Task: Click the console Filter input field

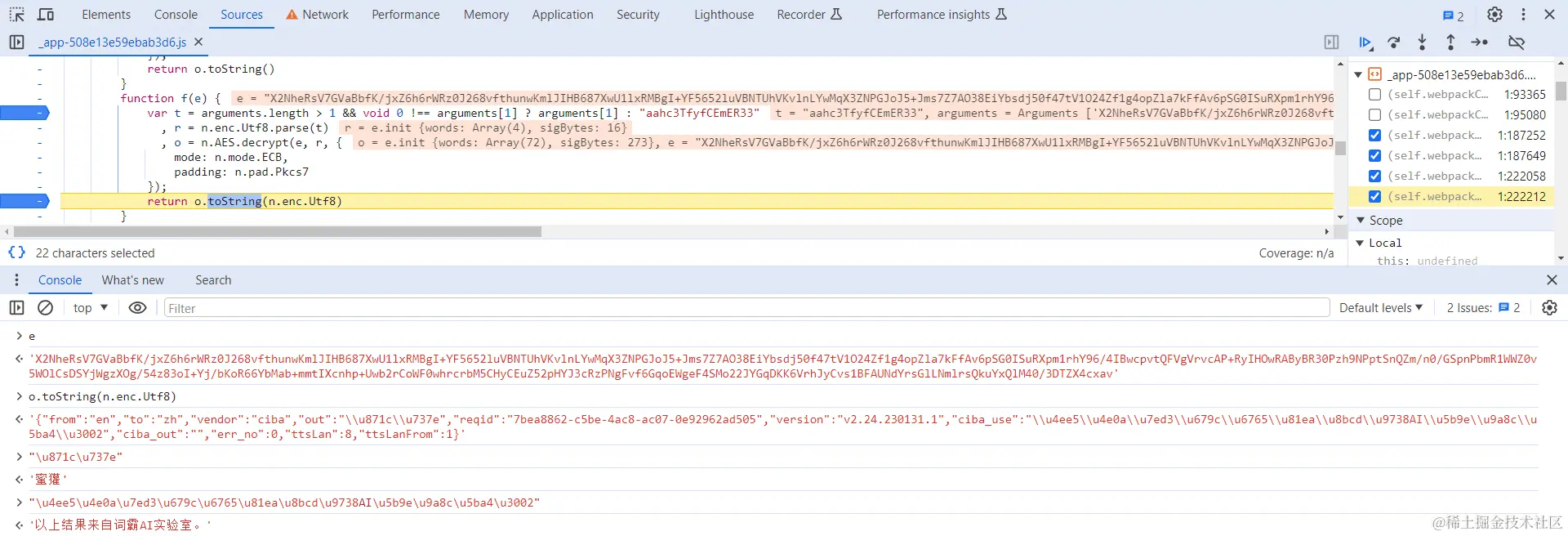Action: click(x=746, y=308)
